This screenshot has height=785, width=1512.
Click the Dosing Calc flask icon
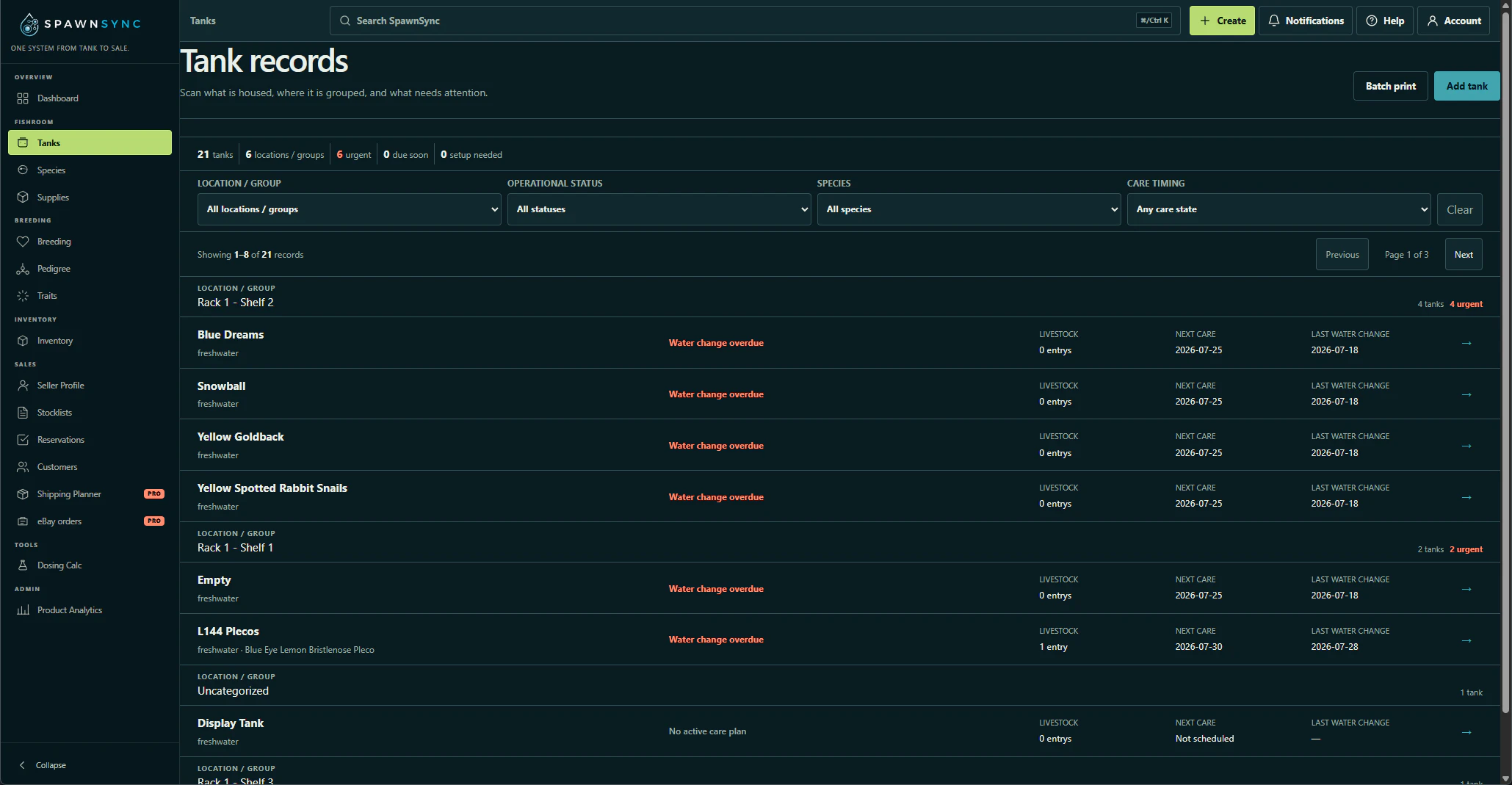(23, 565)
